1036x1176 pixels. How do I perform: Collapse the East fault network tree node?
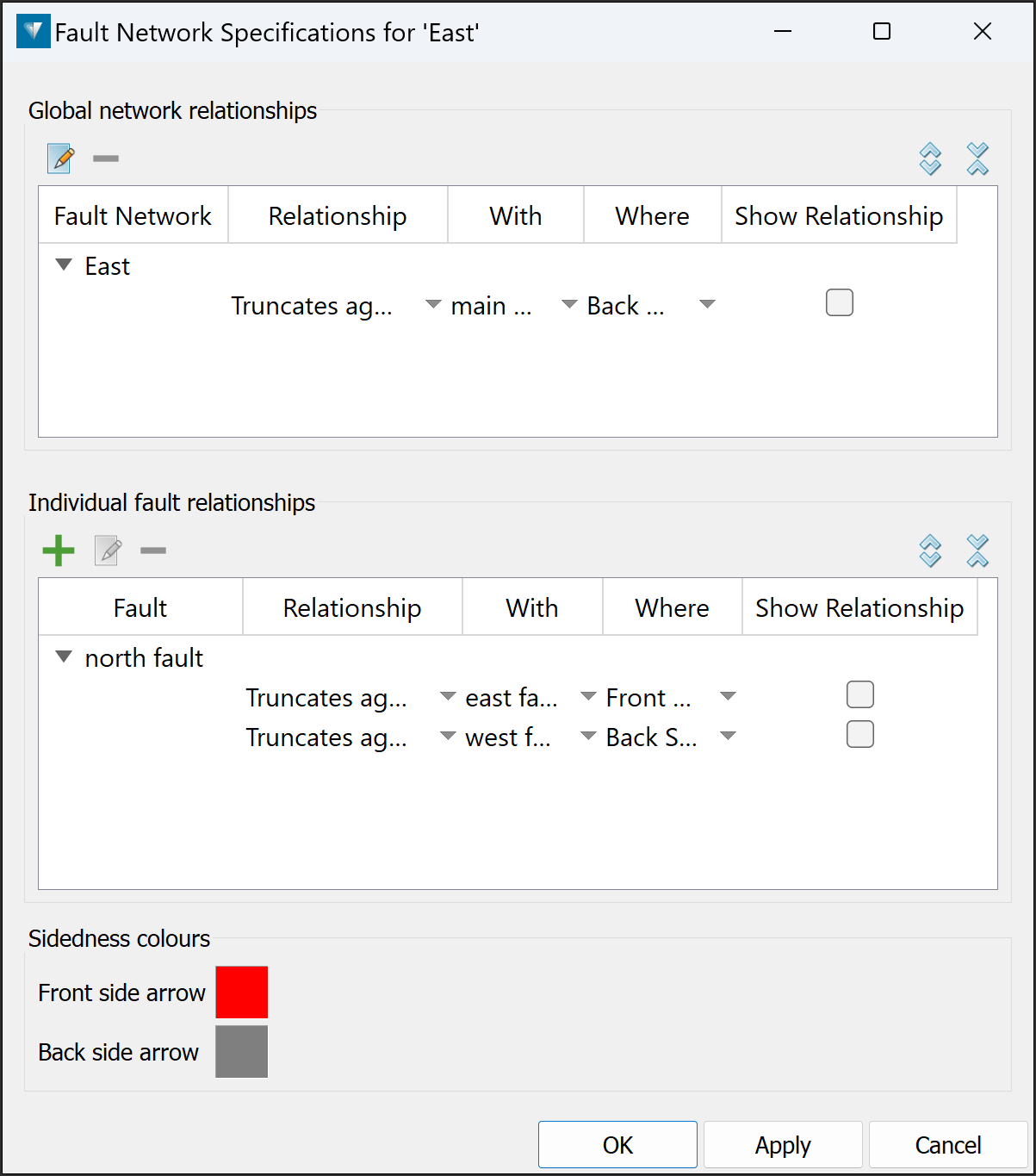[64, 265]
